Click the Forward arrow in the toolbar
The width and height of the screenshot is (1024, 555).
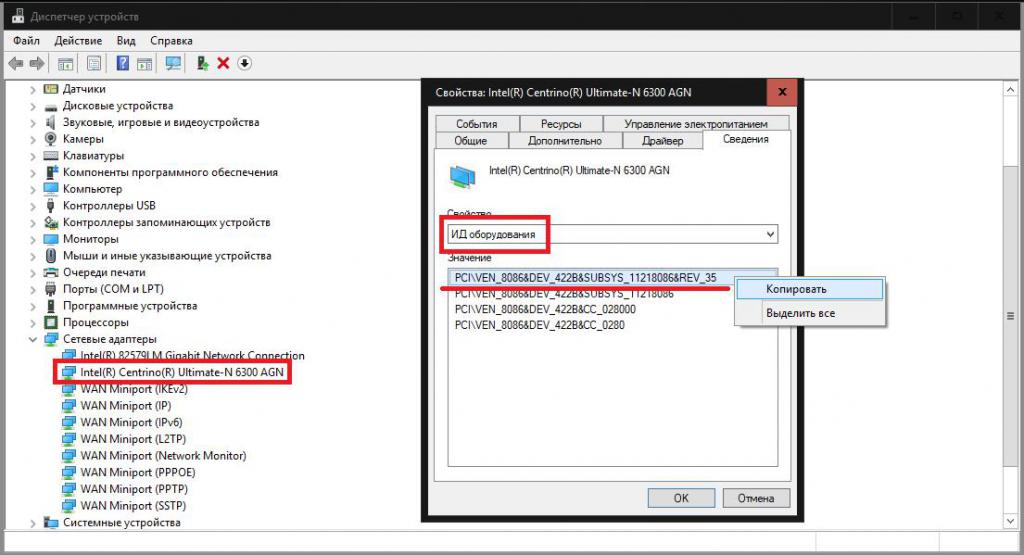(37, 63)
